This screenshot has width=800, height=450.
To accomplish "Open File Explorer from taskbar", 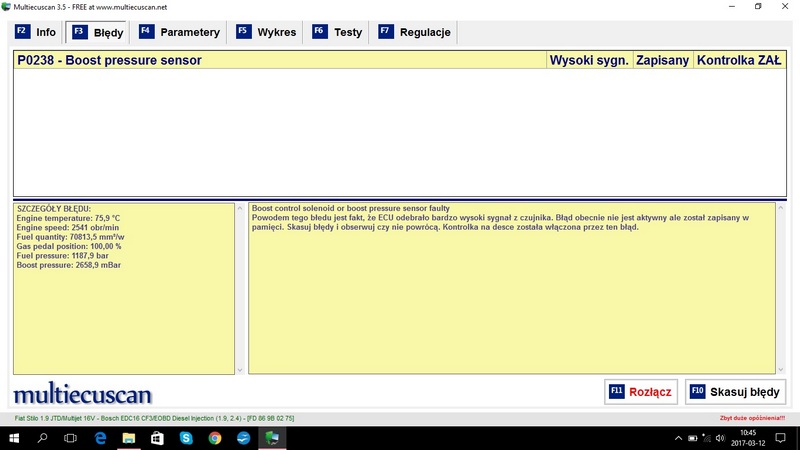I will [x=129, y=438].
